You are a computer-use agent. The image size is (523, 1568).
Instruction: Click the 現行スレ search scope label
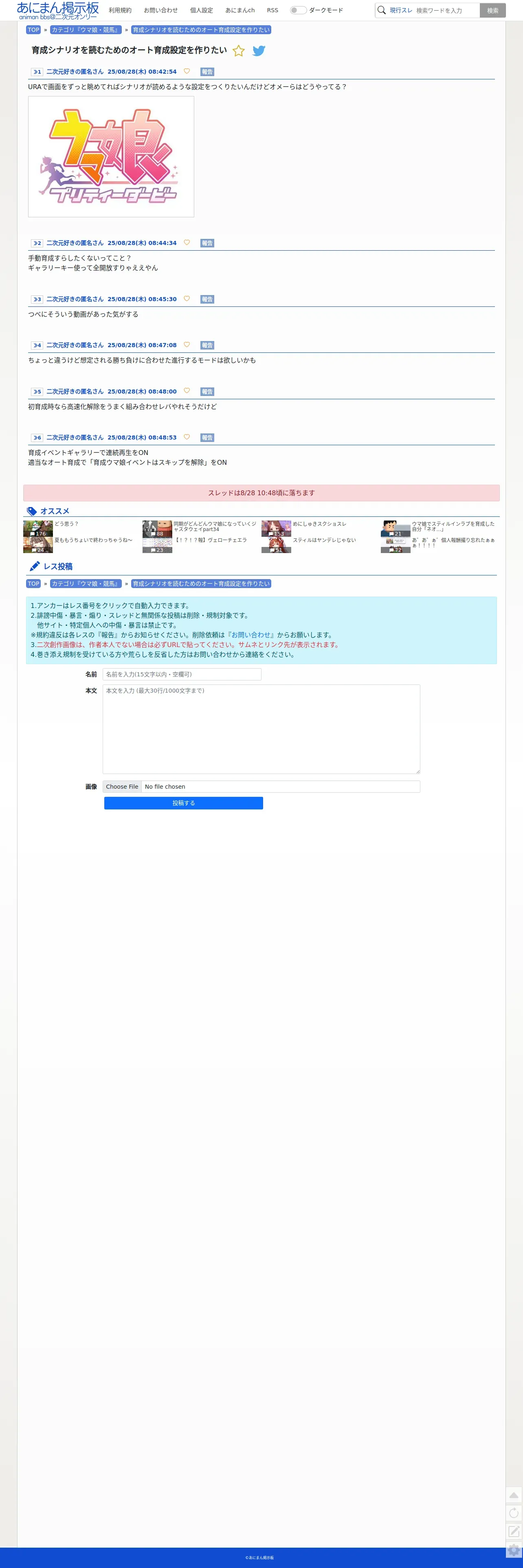click(x=401, y=10)
